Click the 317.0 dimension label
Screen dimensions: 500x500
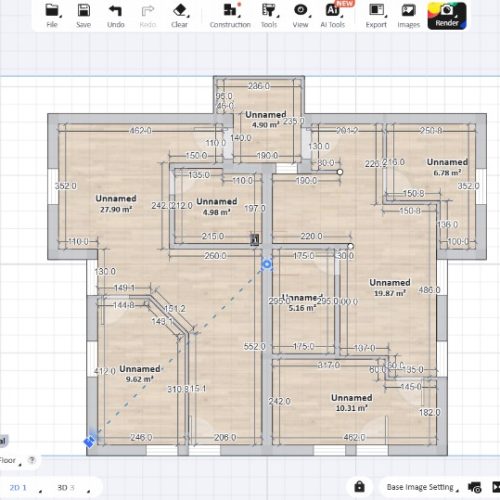coord(329,365)
